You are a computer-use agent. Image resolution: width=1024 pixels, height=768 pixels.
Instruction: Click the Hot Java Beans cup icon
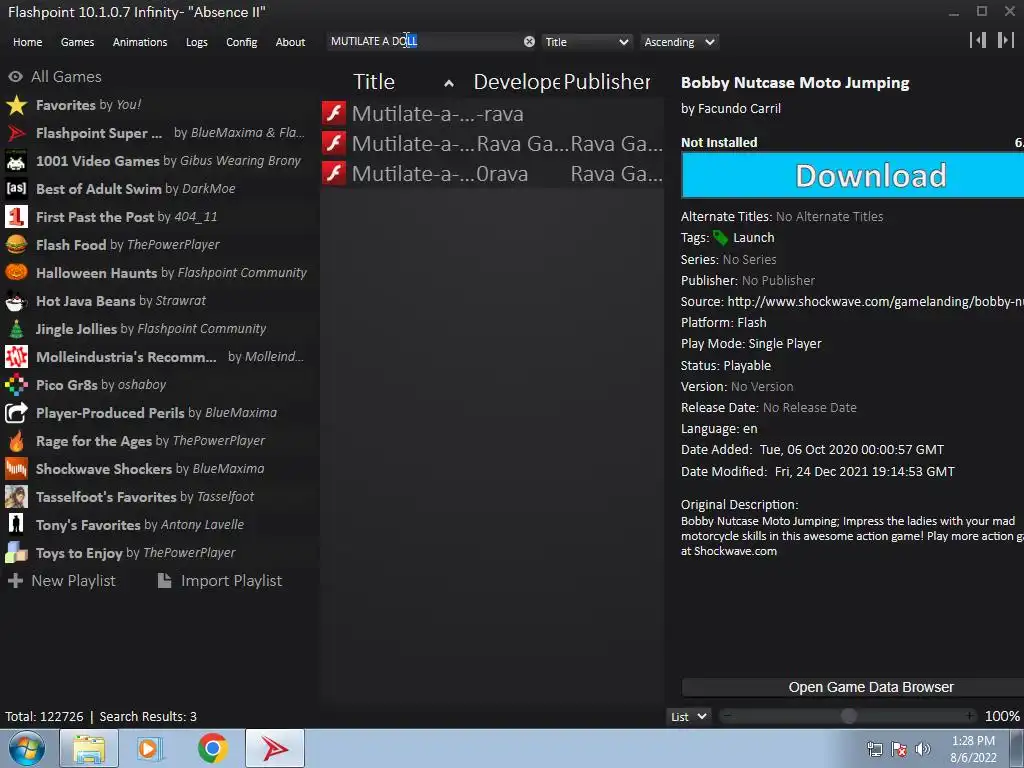click(16, 301)
